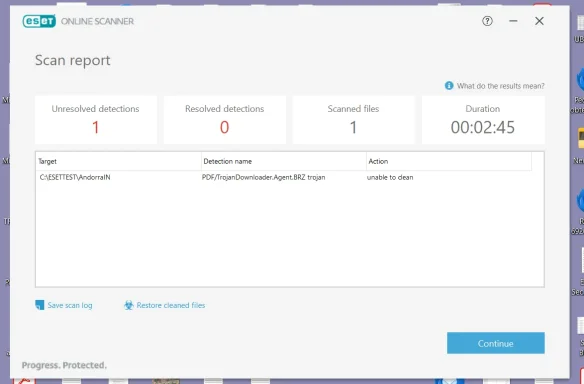Click the 'unable to clean' action cell
This screenshot has width=584, height=384.
point(390,177)
